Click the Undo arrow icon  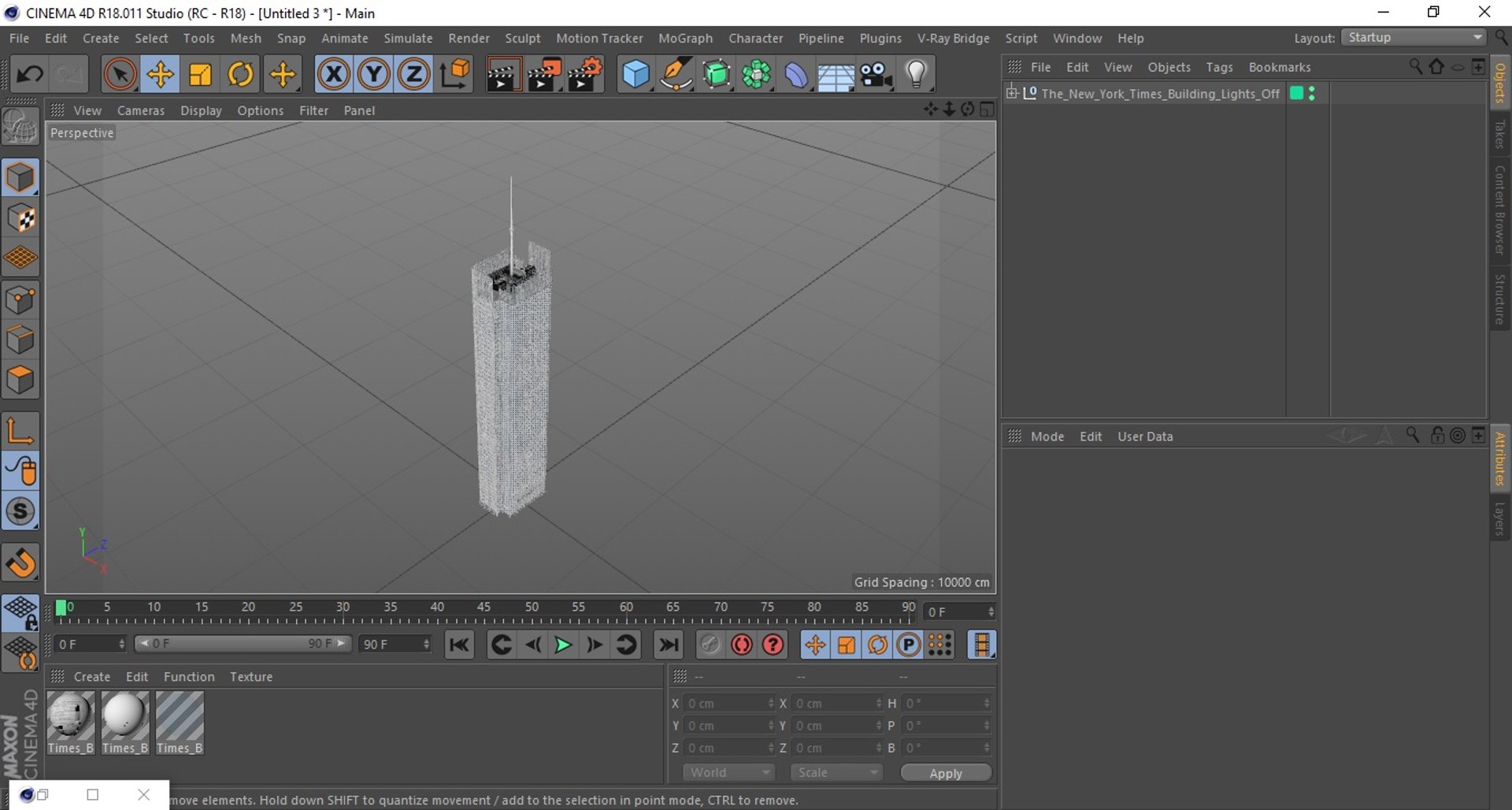(30, 75)
